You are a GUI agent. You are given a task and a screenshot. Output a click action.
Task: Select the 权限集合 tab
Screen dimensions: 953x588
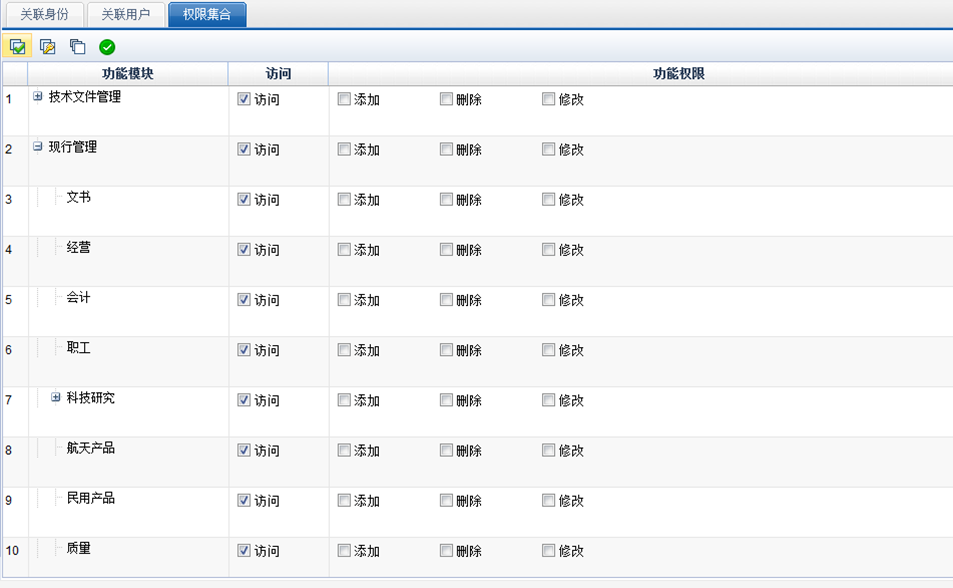[207, 14]
